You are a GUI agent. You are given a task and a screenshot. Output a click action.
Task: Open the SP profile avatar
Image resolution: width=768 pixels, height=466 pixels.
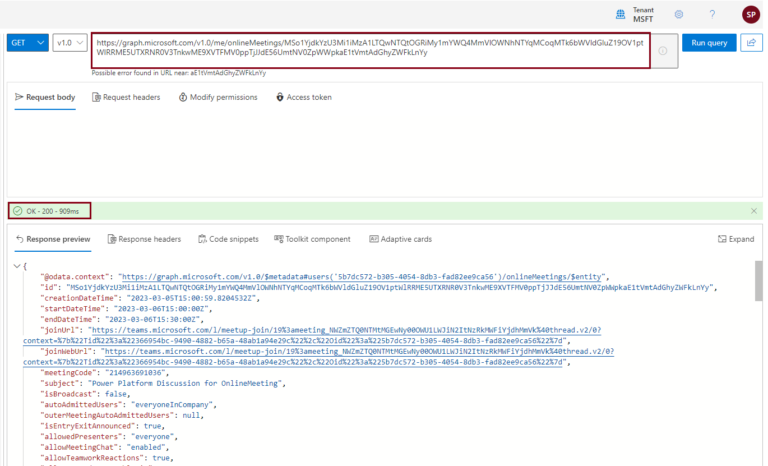pyautogui.click(x=750, y=14)
